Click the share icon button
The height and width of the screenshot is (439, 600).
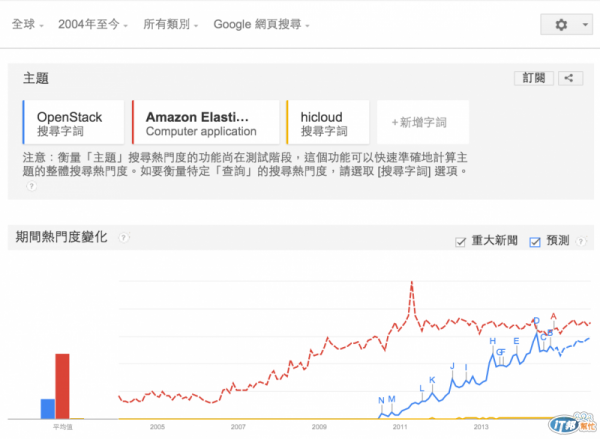tap(569, 78)
